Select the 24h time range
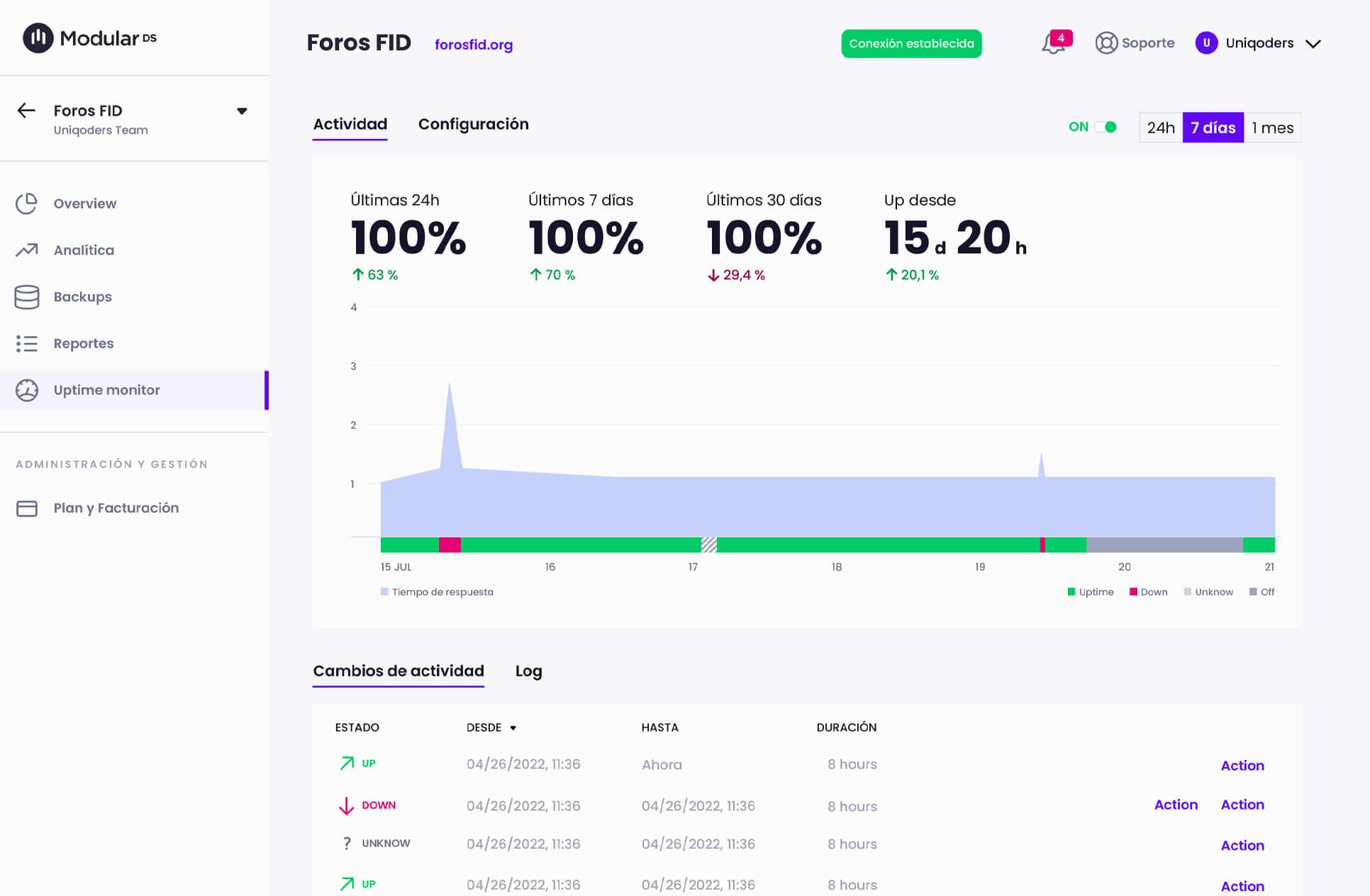 (1160, 128)
